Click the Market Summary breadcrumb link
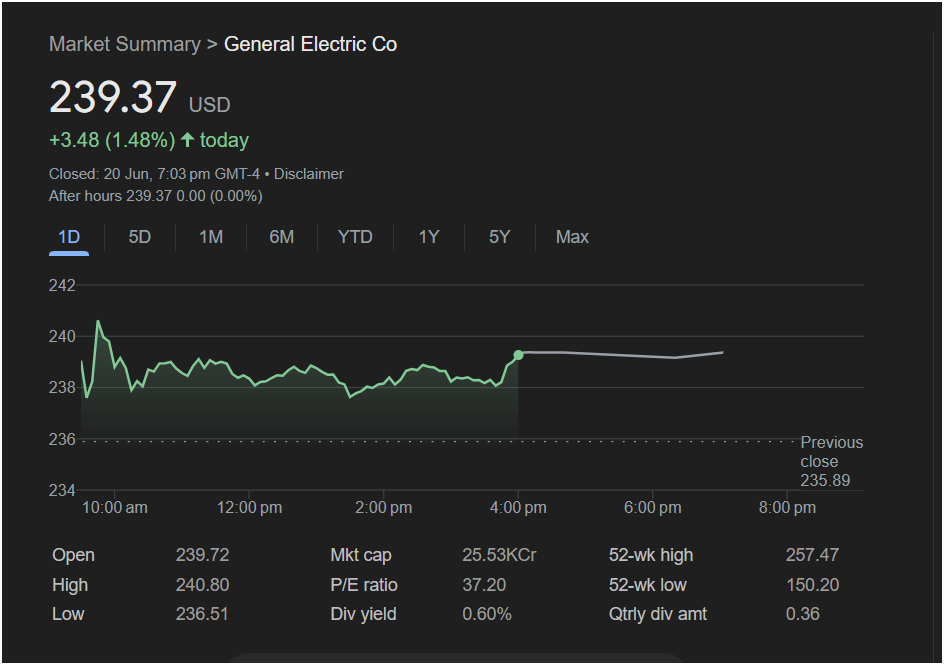This screenshot has width=944, height=665. click(124, 44)
